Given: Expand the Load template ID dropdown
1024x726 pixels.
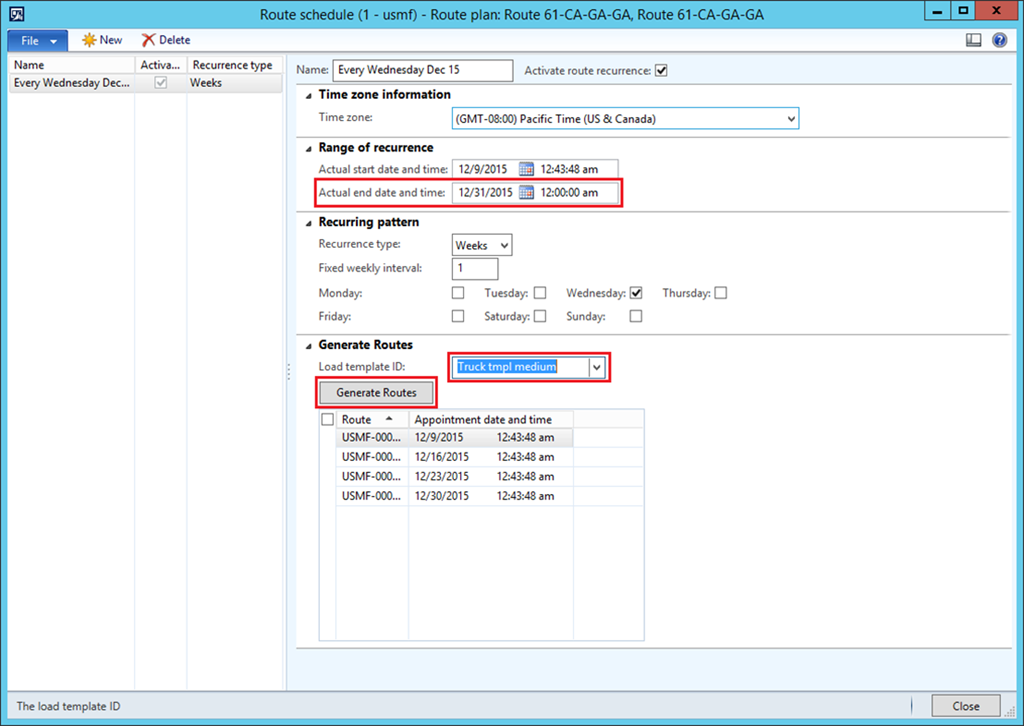Looking at the screenshot, I should coord(597,367).
